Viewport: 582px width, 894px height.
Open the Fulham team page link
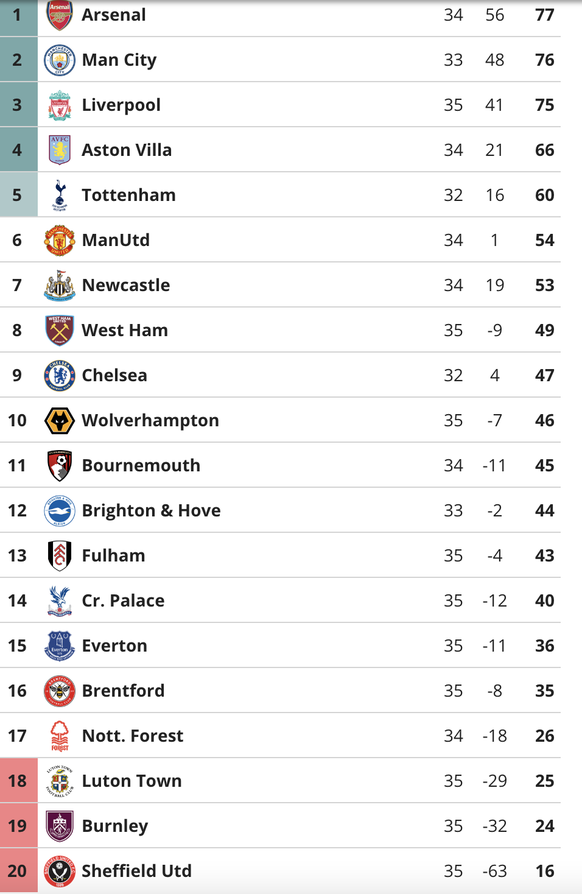[x=113, y=555]
